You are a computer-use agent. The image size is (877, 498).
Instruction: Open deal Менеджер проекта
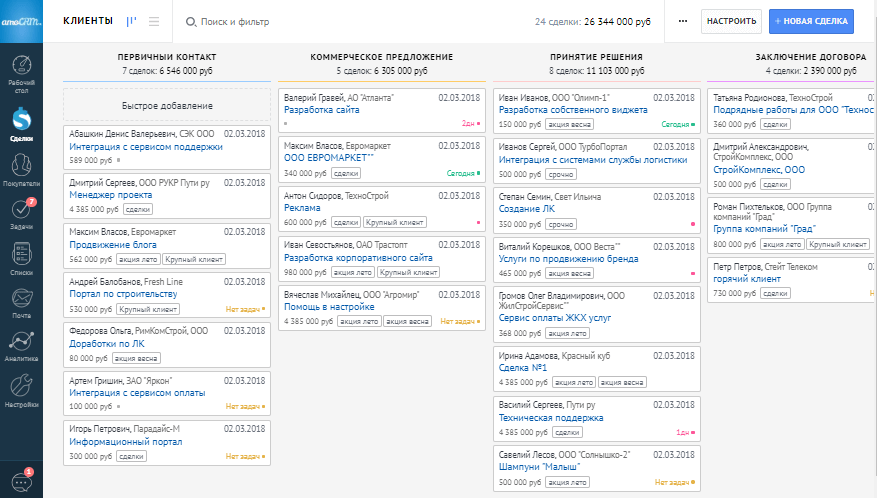tap(111, 195)
